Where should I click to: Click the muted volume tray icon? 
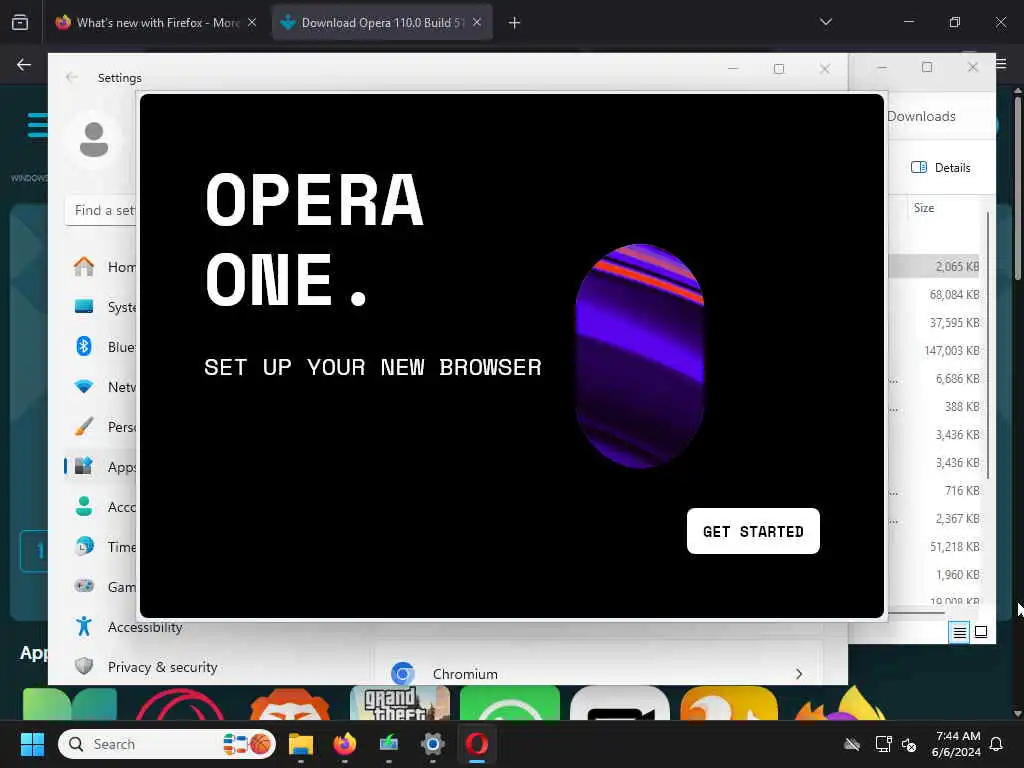point(909,744)
